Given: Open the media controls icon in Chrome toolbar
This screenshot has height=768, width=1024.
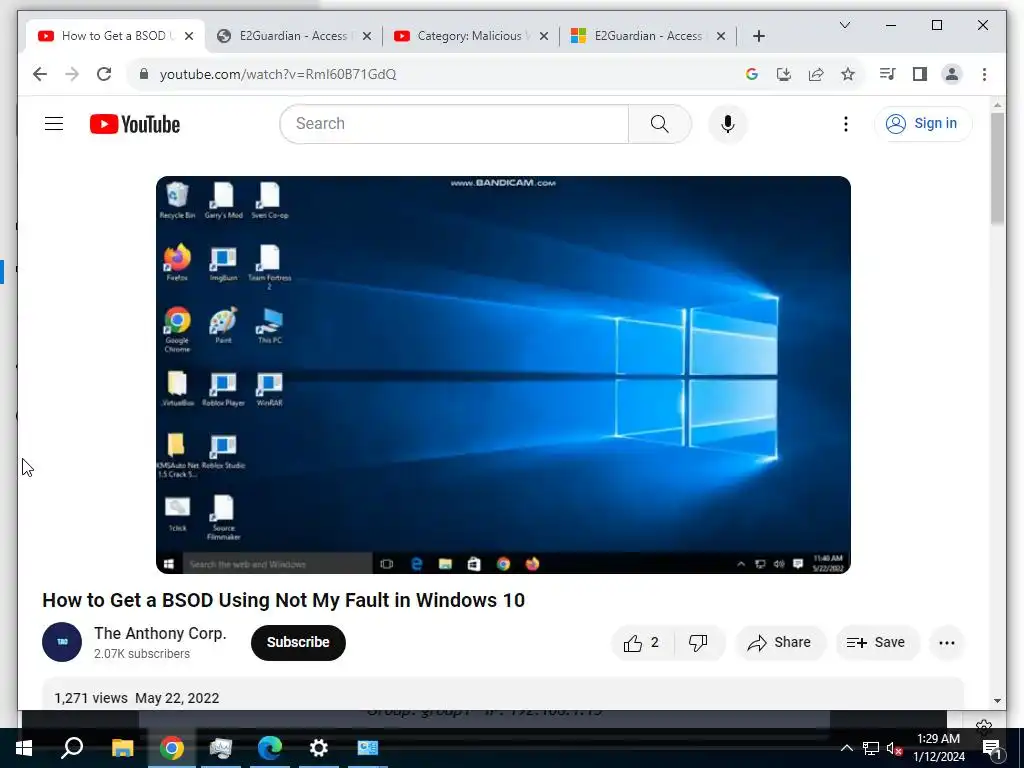Looking at the screenshot, I should [887, 74].
